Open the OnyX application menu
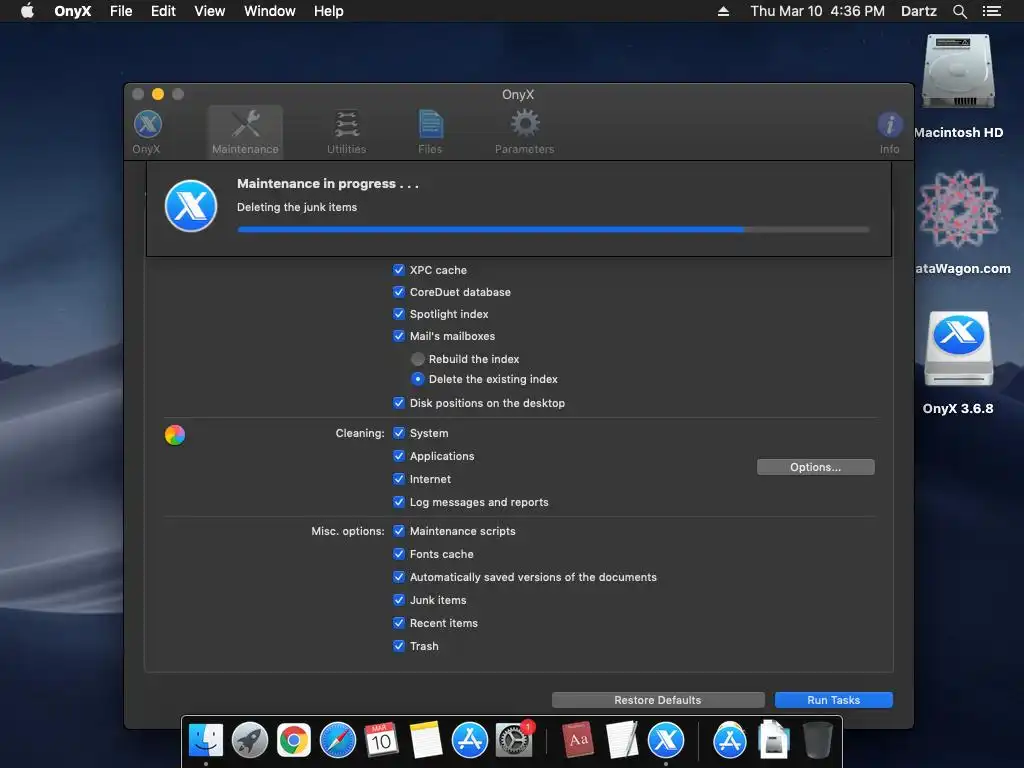The width and height of the screenshot is (1024, 768). pyautogui.click(x=72, y=11)
